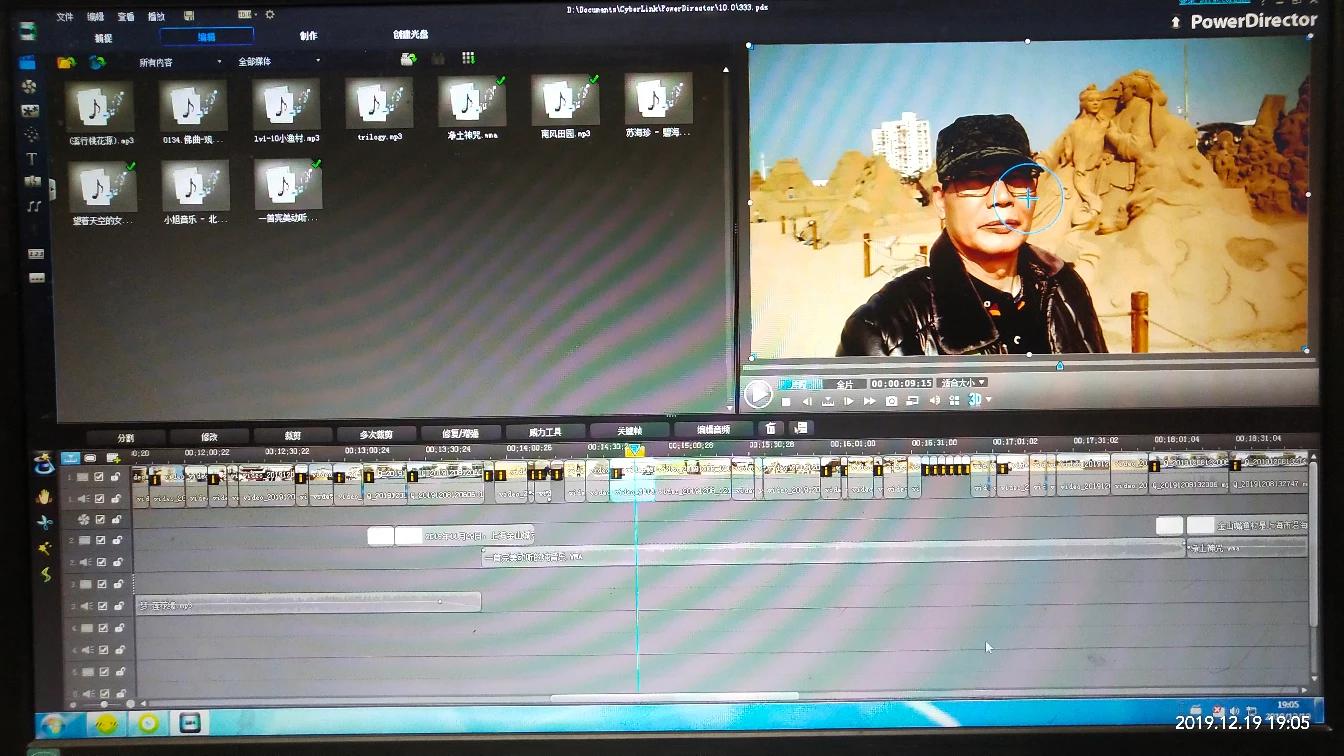Switch to the 创建光盘 create disc tab
Image resolution: width=1344 pixels, height=756 pixels.
[x=411, y=35]
